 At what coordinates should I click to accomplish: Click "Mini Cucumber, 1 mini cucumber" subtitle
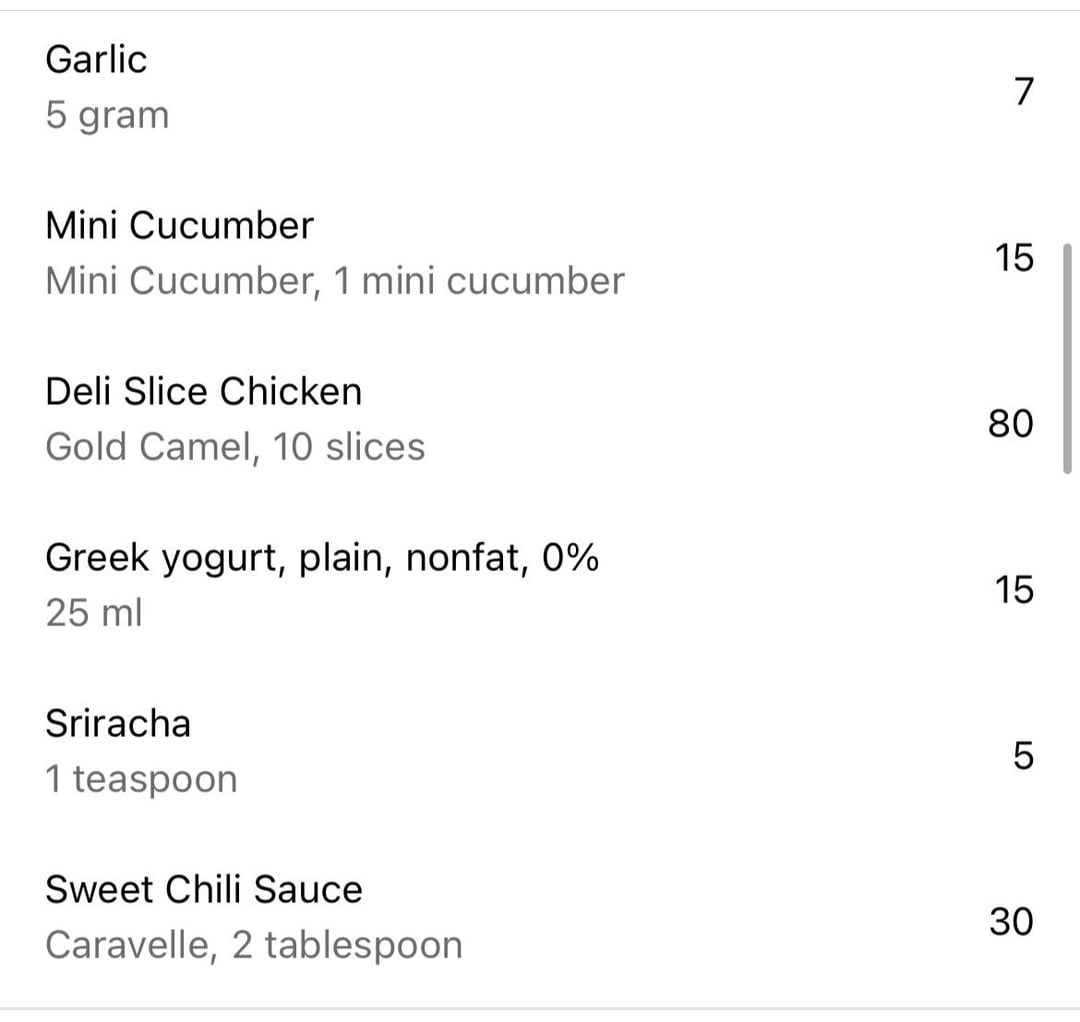click(x=334, y=281)
